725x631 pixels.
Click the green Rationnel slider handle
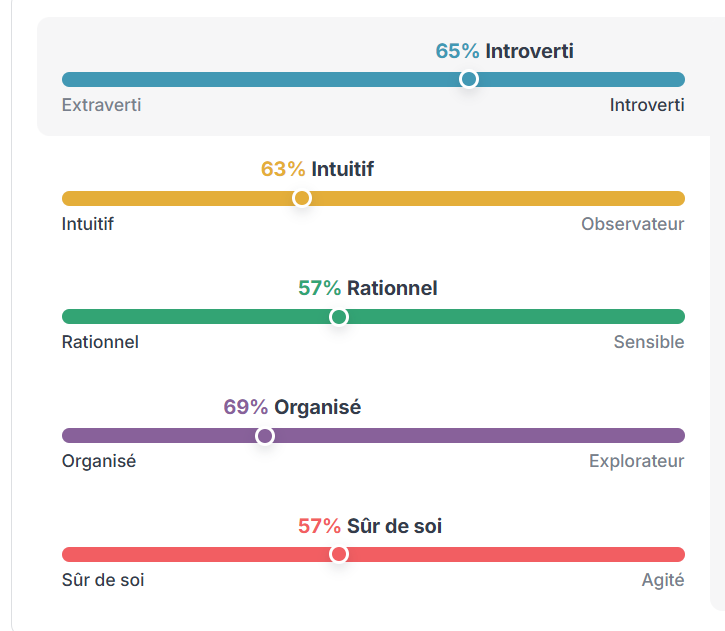point(339,317)
